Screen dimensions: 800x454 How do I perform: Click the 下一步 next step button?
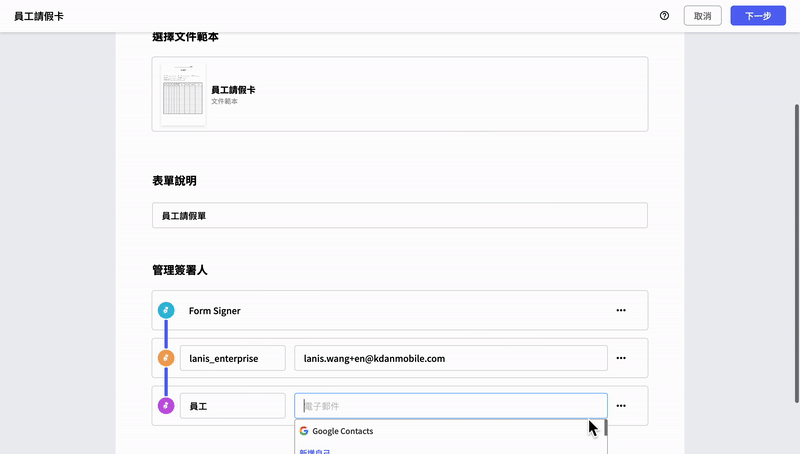coord(758,16)
